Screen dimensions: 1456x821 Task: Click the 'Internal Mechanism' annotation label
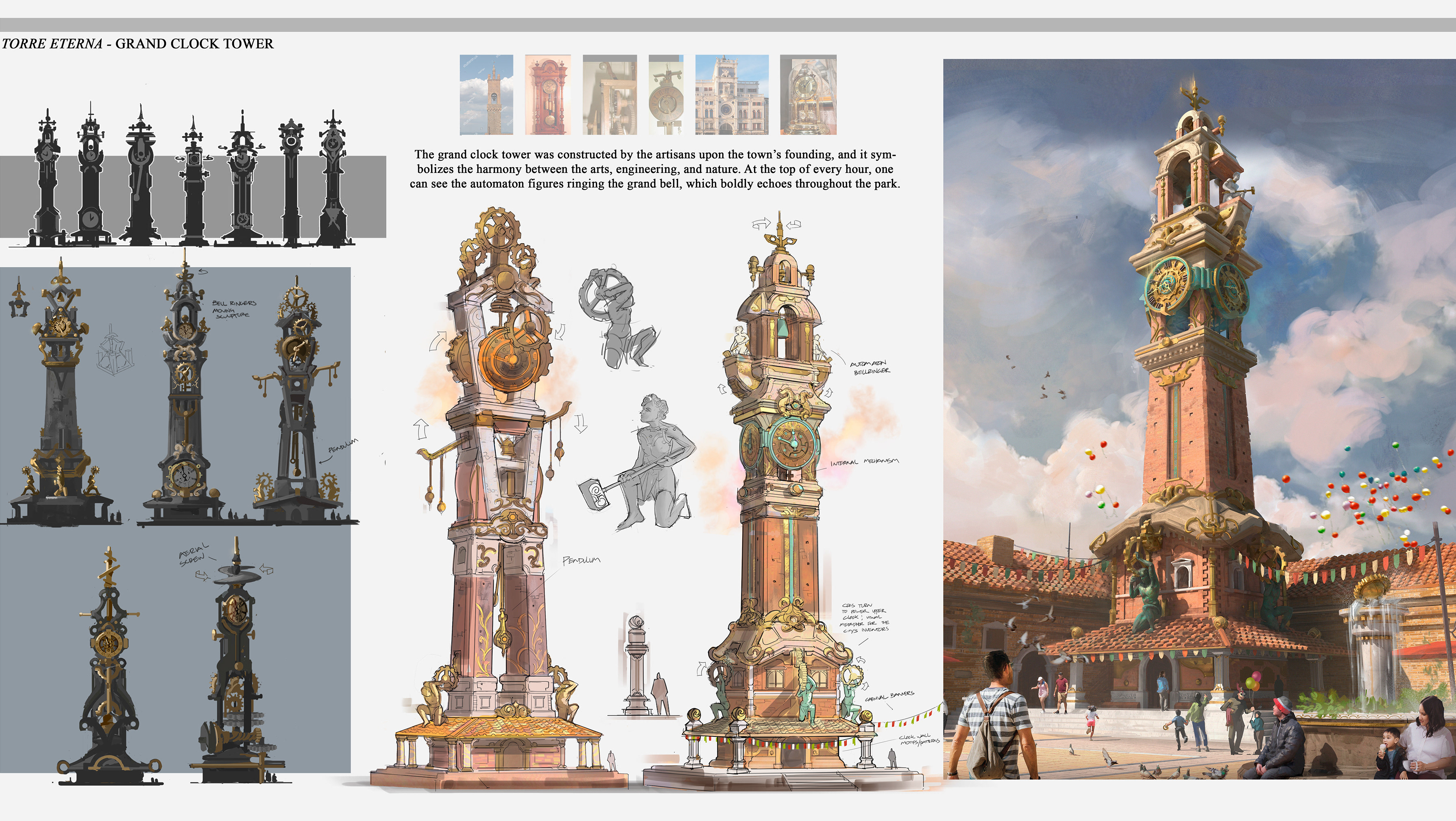(x=864, y=462)
